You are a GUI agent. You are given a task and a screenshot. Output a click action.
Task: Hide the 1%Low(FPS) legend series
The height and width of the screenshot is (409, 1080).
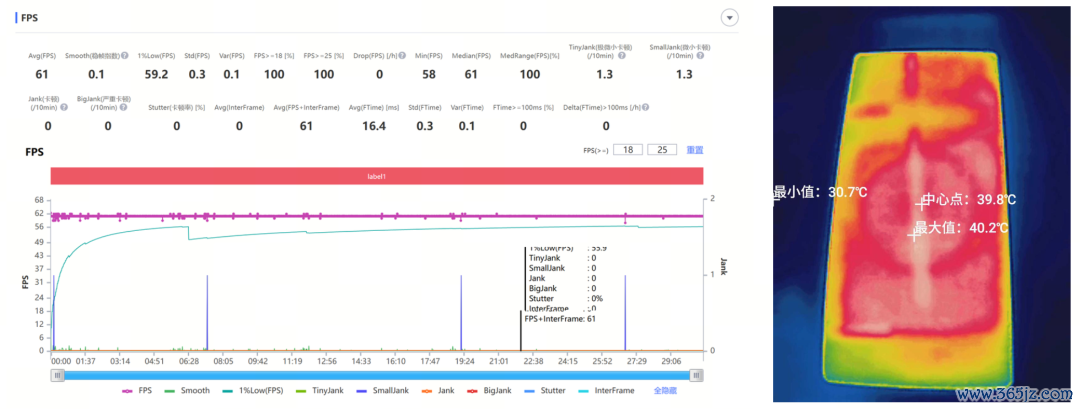tap(252, 390)
